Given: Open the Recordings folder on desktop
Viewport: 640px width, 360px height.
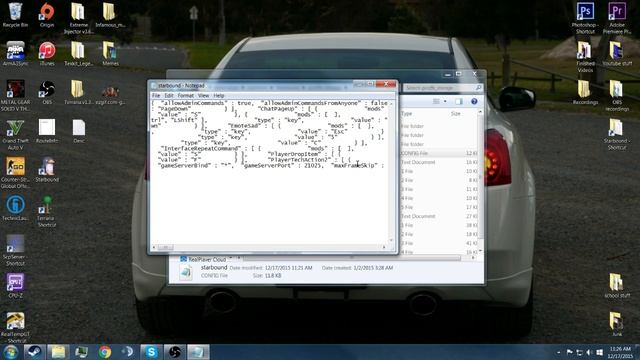Looking at the screenshot, I should coord(585,92).
